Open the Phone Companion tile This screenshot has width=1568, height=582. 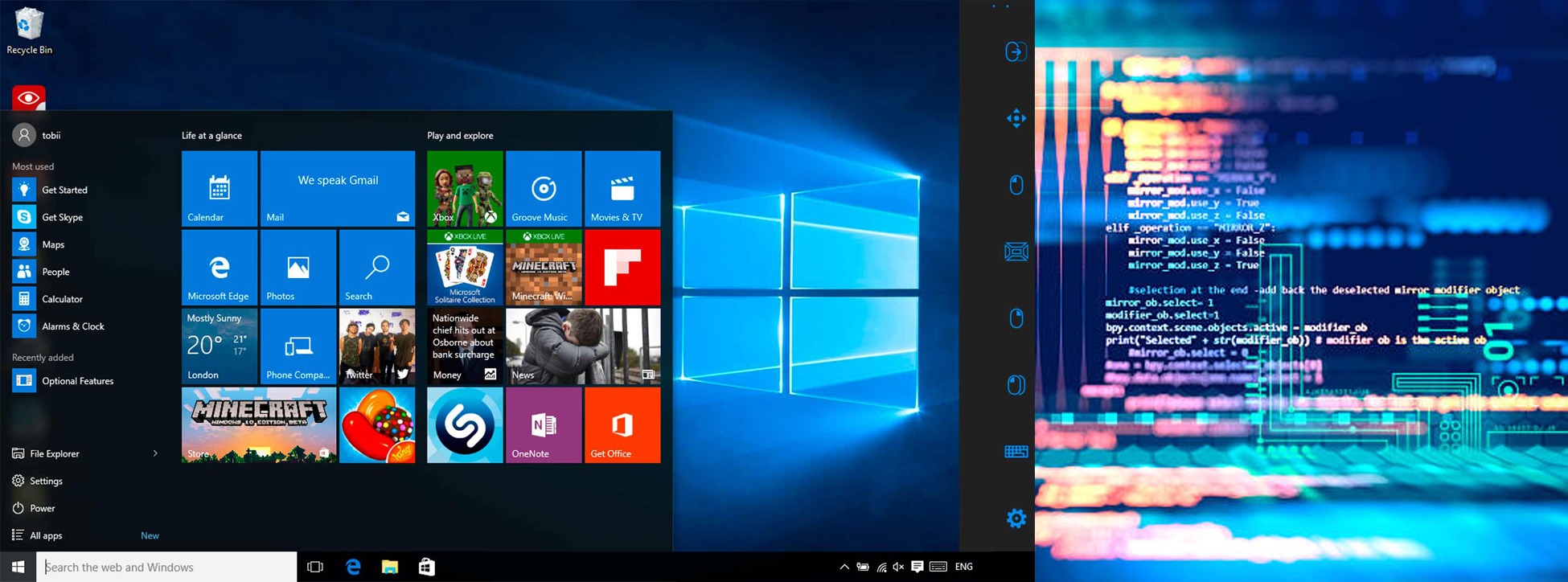pos(298,346)
